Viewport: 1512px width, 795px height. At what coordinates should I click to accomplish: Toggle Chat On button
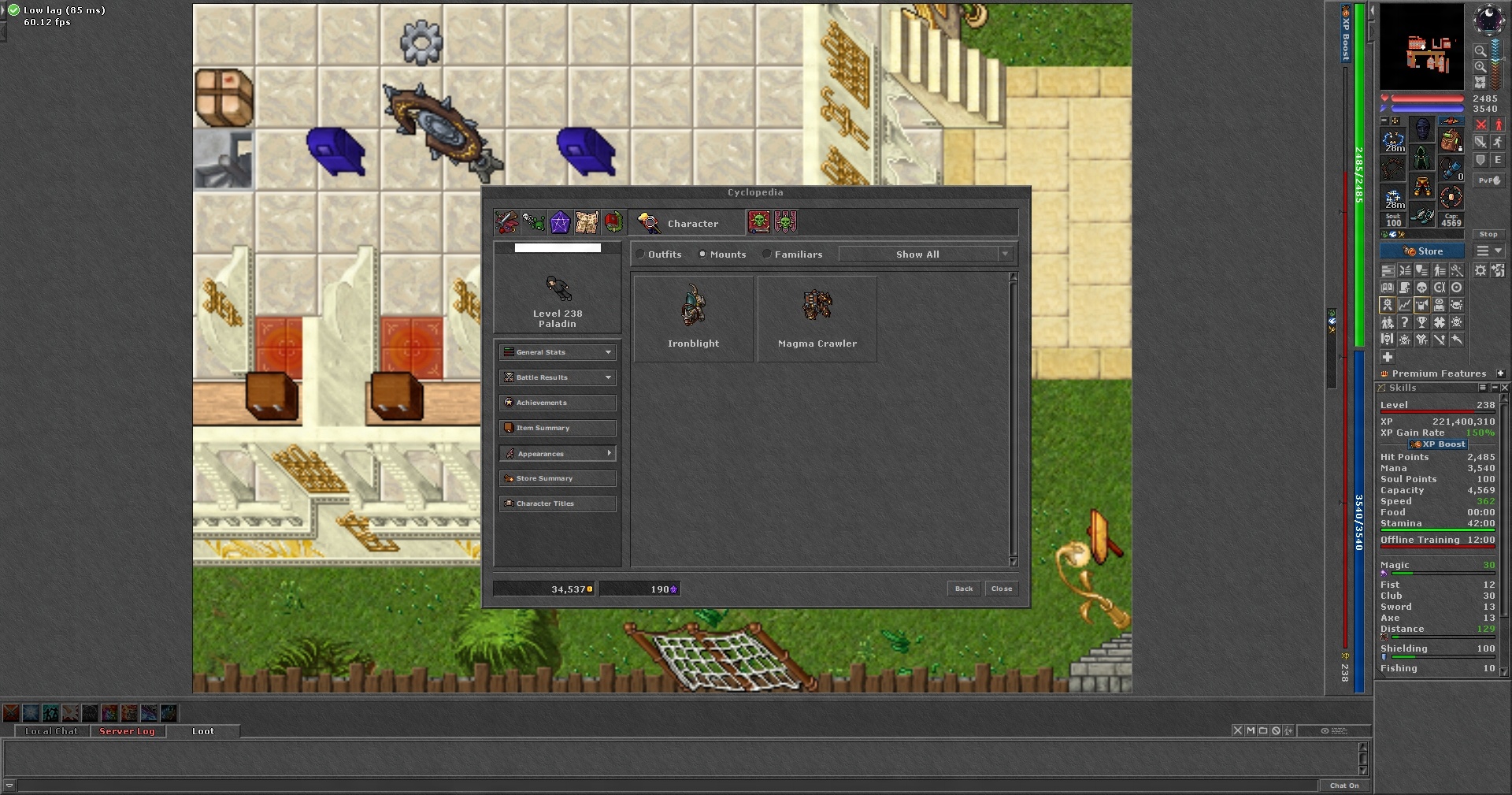pyautogui.click(x=1344, y=786)
